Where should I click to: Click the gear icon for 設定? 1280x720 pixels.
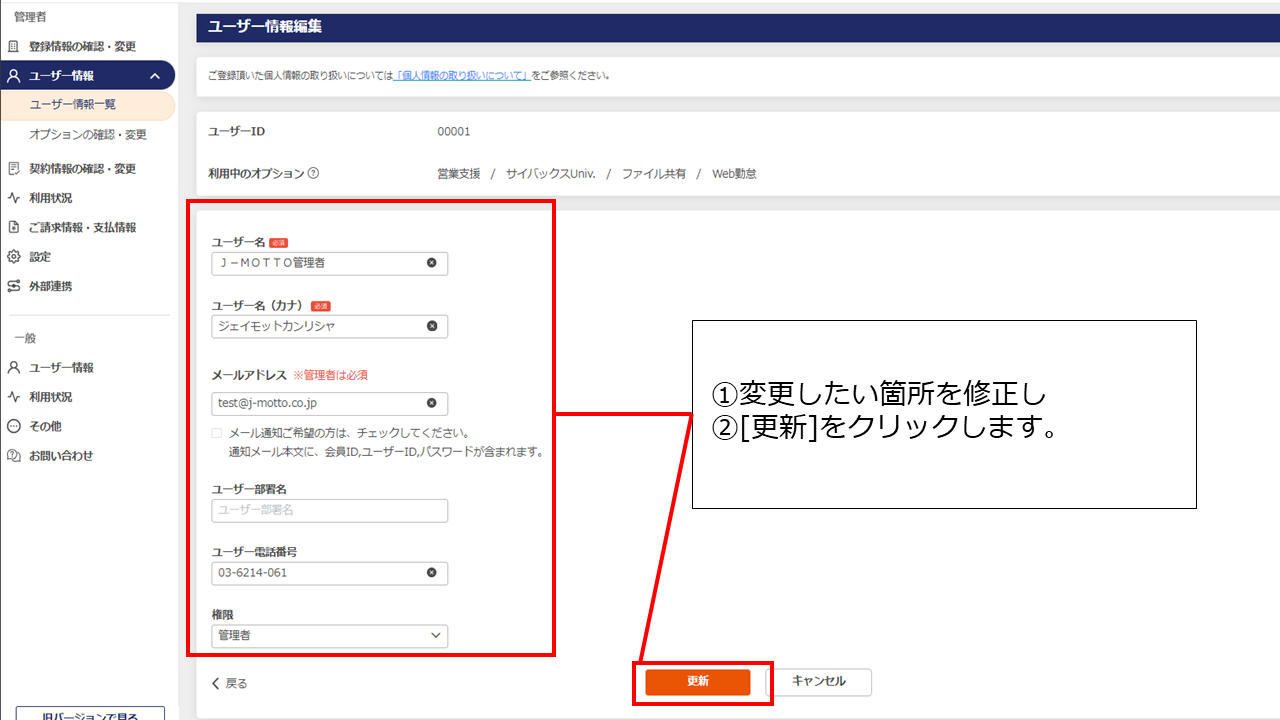coord(14,257)
